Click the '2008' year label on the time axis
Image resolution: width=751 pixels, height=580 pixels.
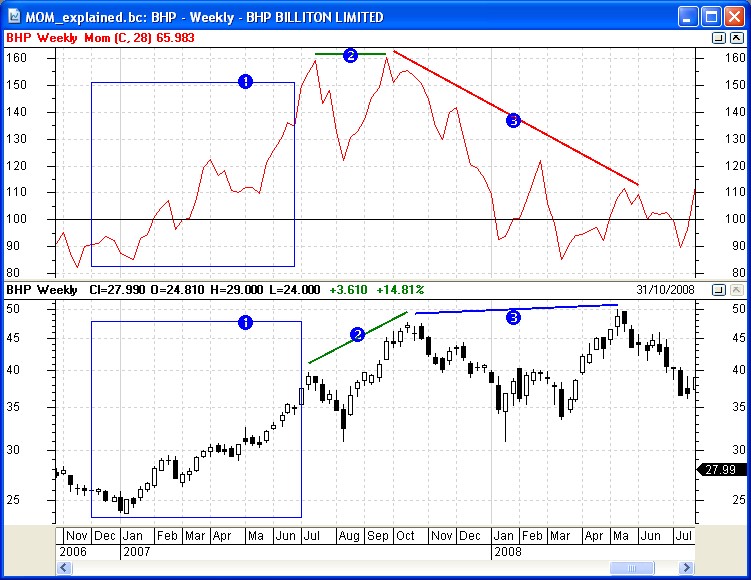508,552
